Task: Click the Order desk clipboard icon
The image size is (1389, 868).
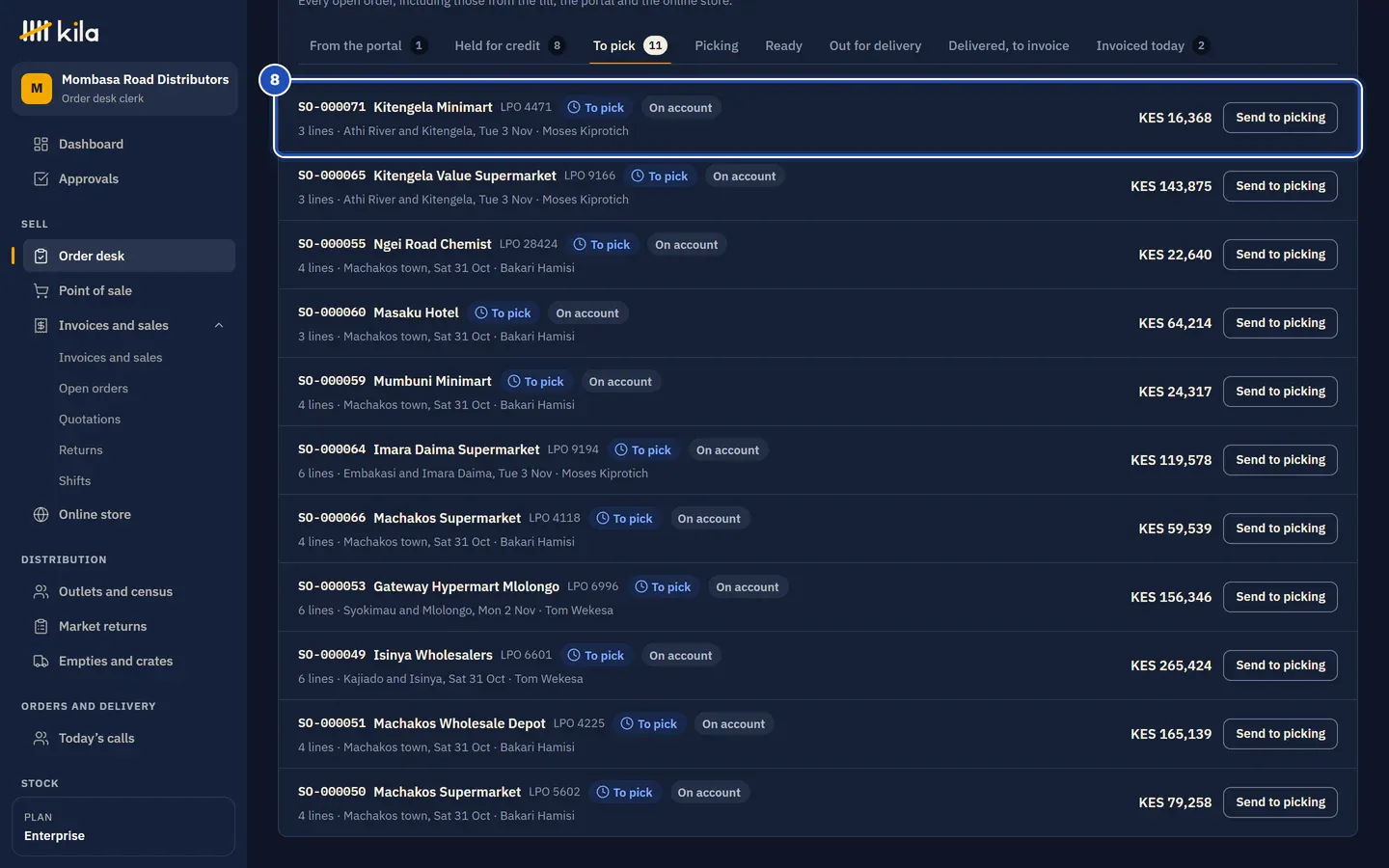Action: [41, 257]
